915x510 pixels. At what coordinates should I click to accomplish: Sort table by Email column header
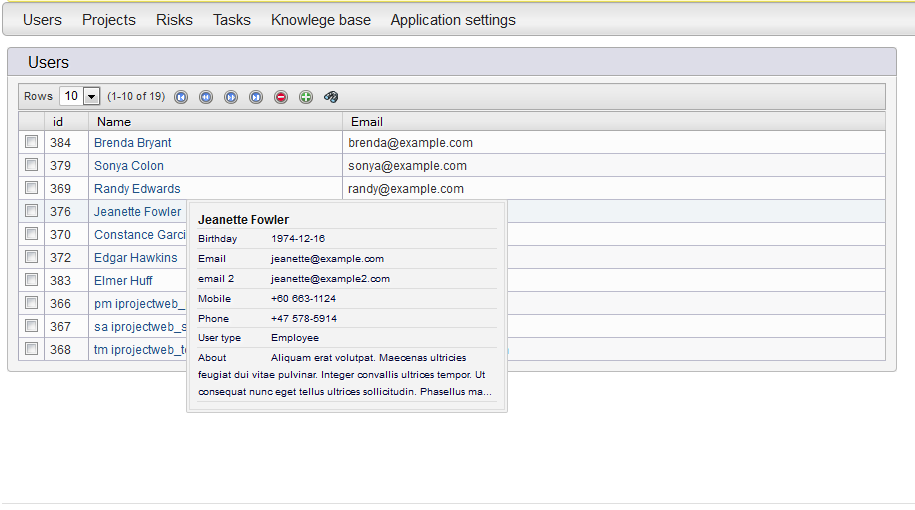pyautogui.click(x=614, y=121)
